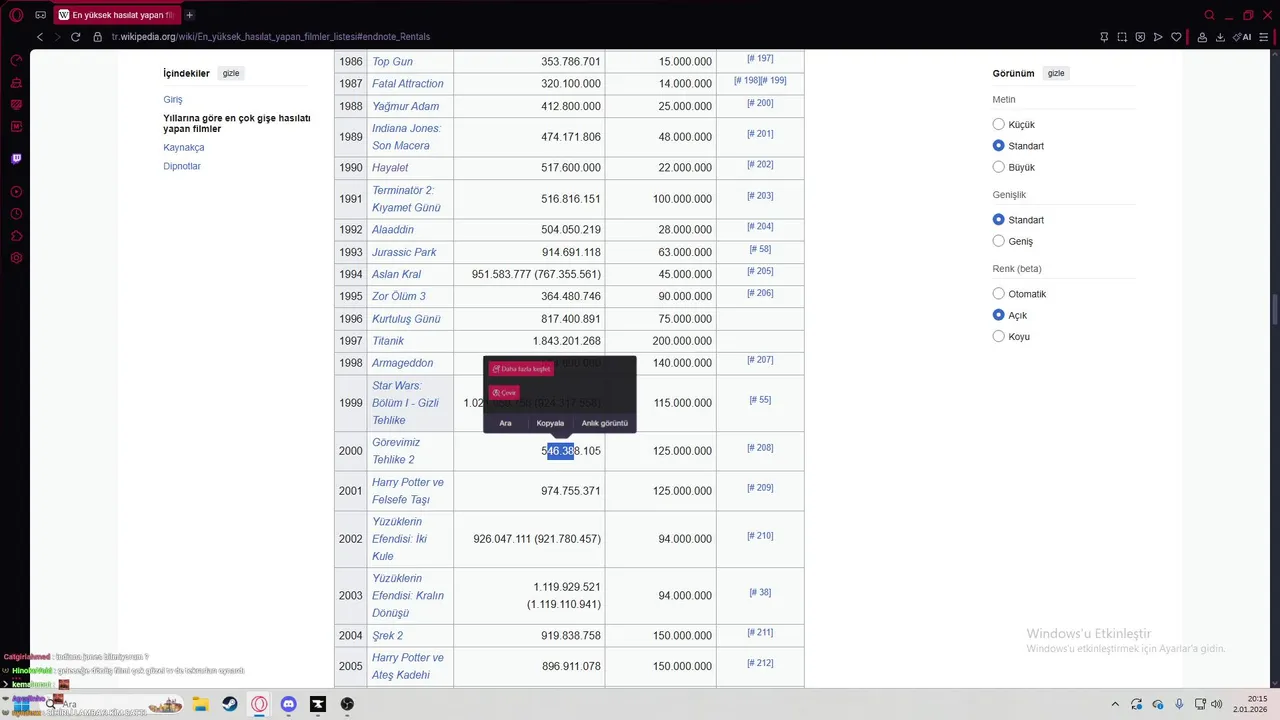This screenshot has width=1280, height=720.
Task: Open sidebar settings gear icon
Action: click(16, 258)
